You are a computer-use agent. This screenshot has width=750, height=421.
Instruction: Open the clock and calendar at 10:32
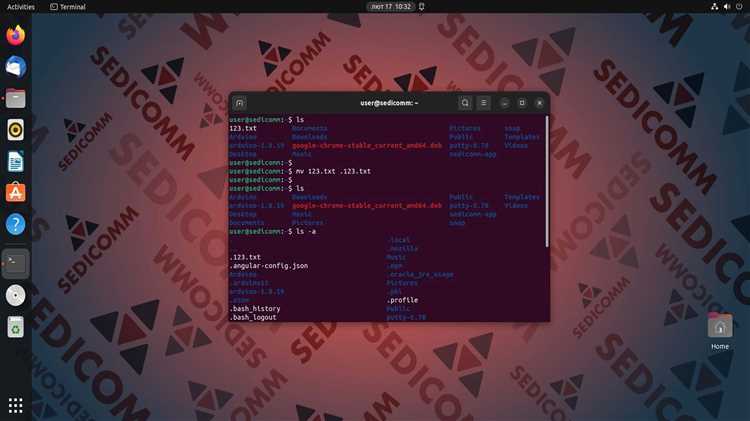(391, 7)
